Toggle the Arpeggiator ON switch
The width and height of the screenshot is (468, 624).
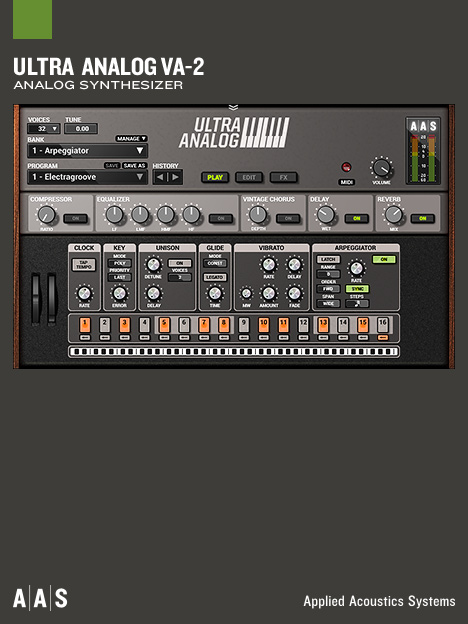point(384,259)
